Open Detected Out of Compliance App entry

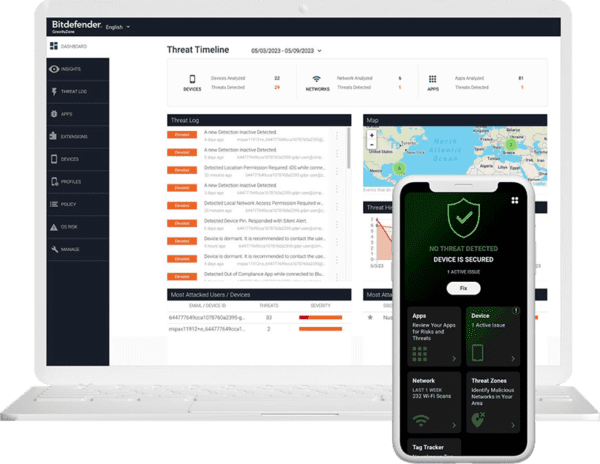[264, 274]
